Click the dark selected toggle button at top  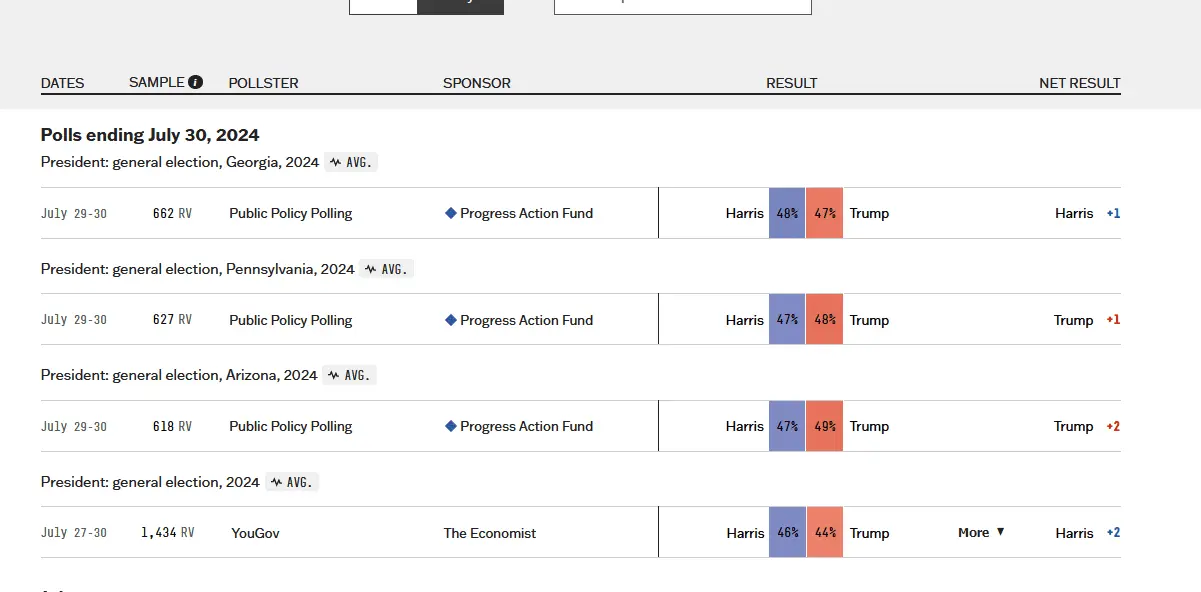[x=460, y=5]
